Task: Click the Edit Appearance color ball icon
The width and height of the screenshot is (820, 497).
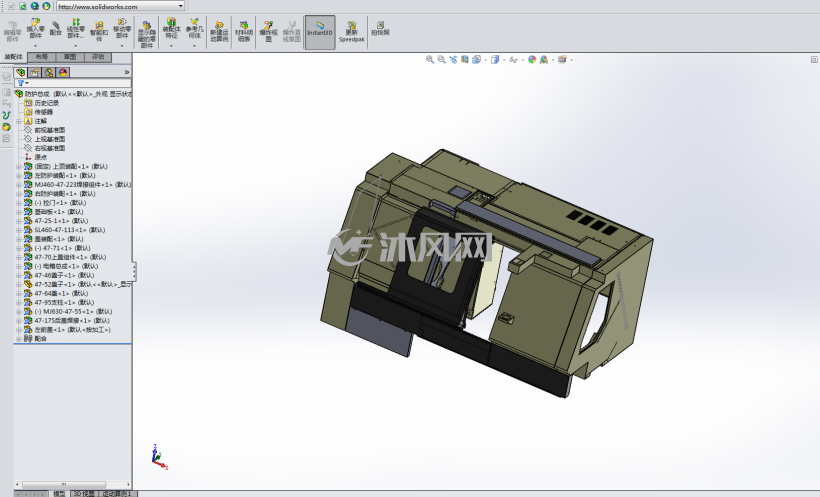Action: click(x=532, y=60)
